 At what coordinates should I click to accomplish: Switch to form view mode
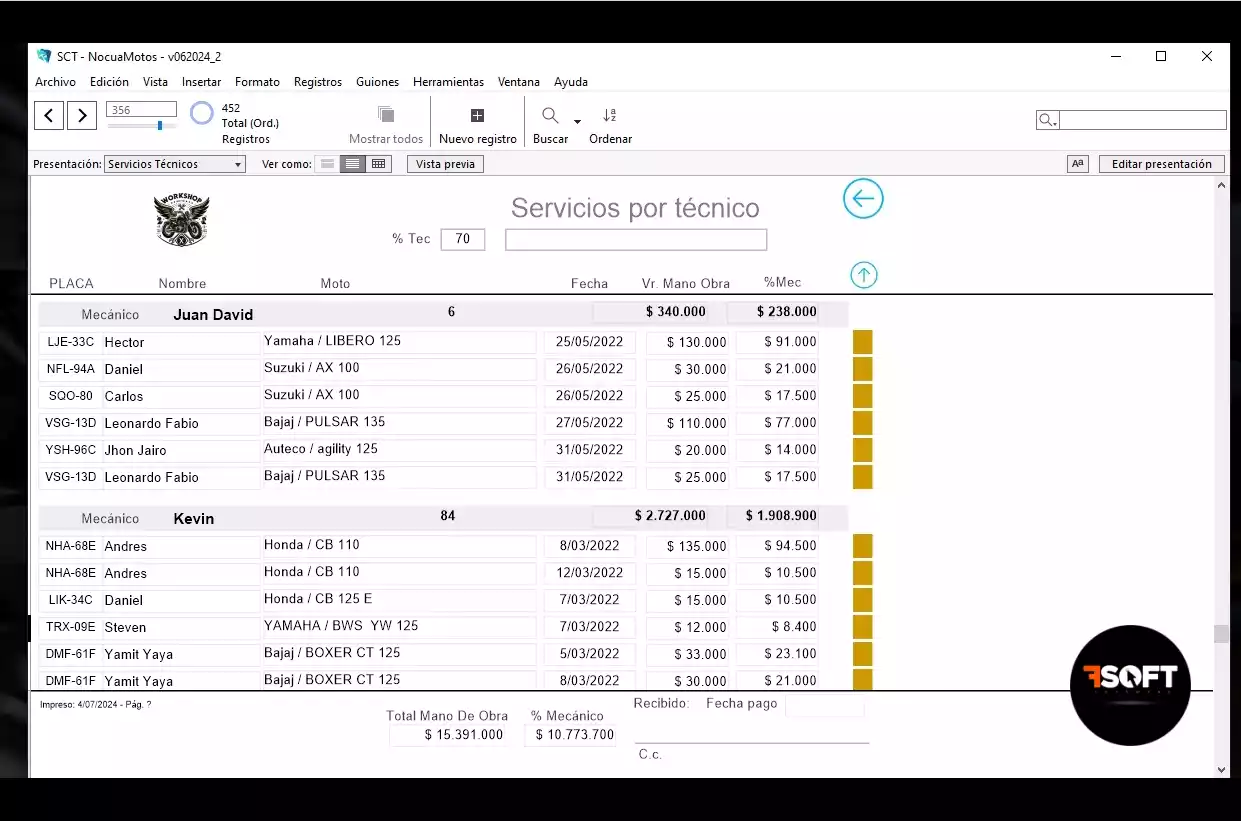click(327, 164)
